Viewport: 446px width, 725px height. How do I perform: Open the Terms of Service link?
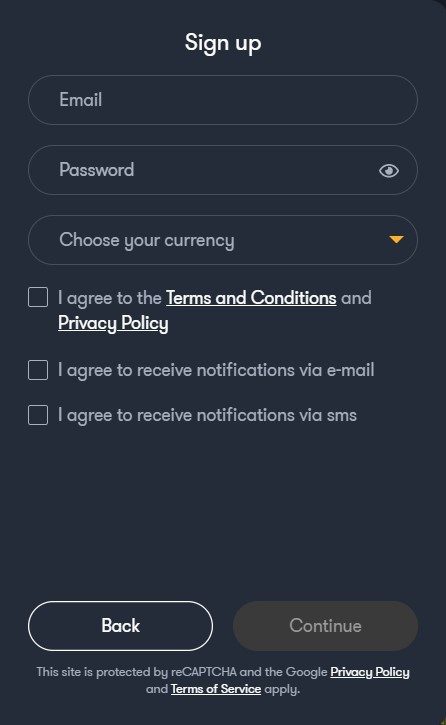point(216,689)
